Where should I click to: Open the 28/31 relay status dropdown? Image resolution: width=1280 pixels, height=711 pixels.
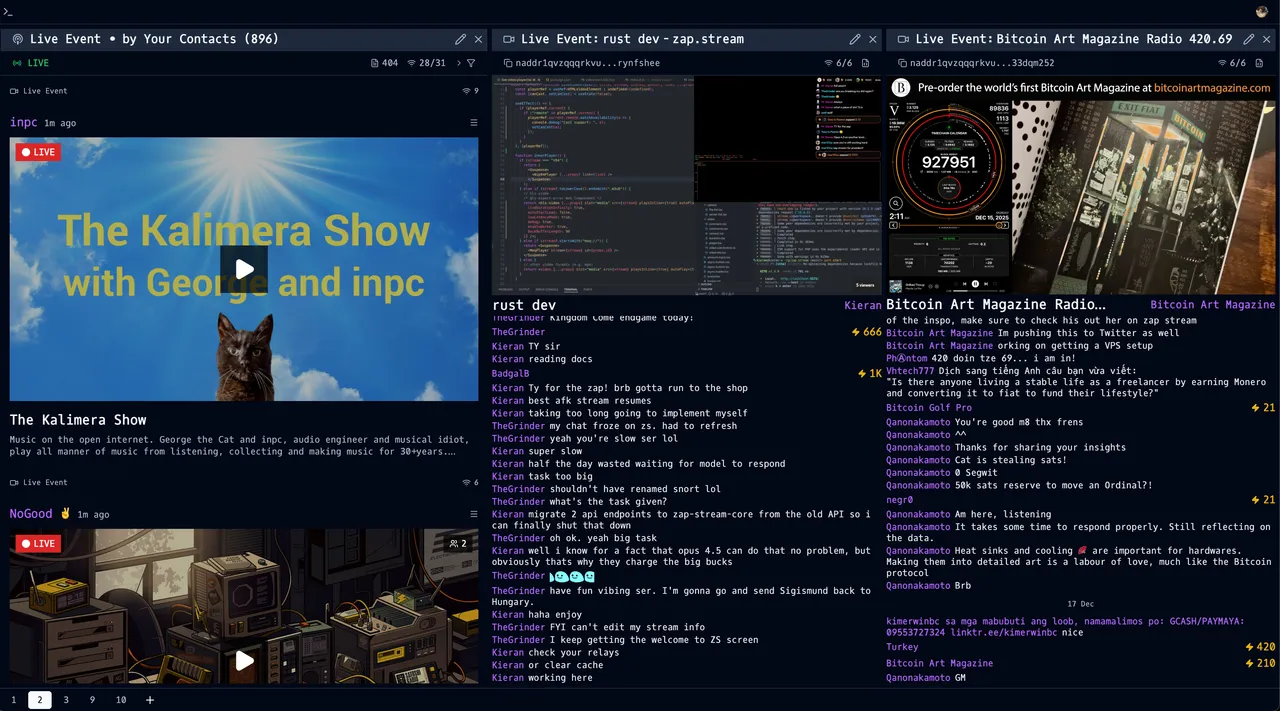point(425,63)
